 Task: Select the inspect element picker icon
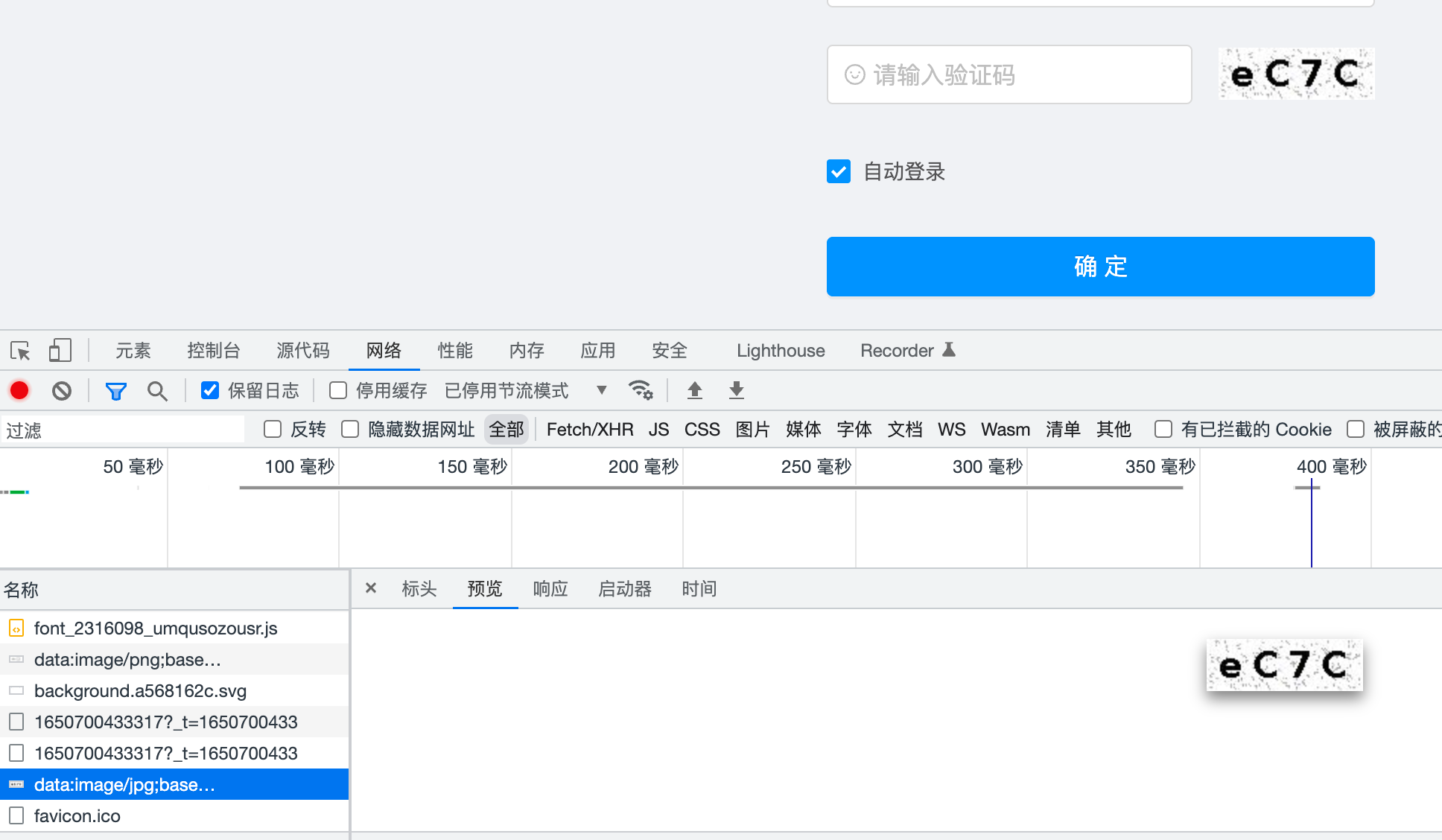(20, 350)
